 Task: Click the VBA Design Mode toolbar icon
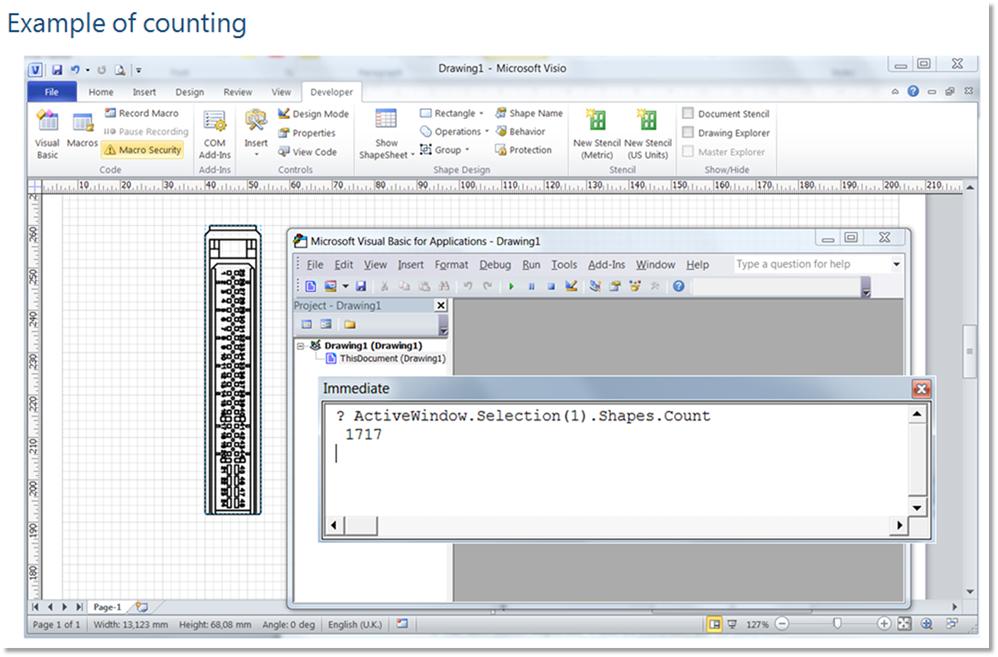[x=571, y=286]
